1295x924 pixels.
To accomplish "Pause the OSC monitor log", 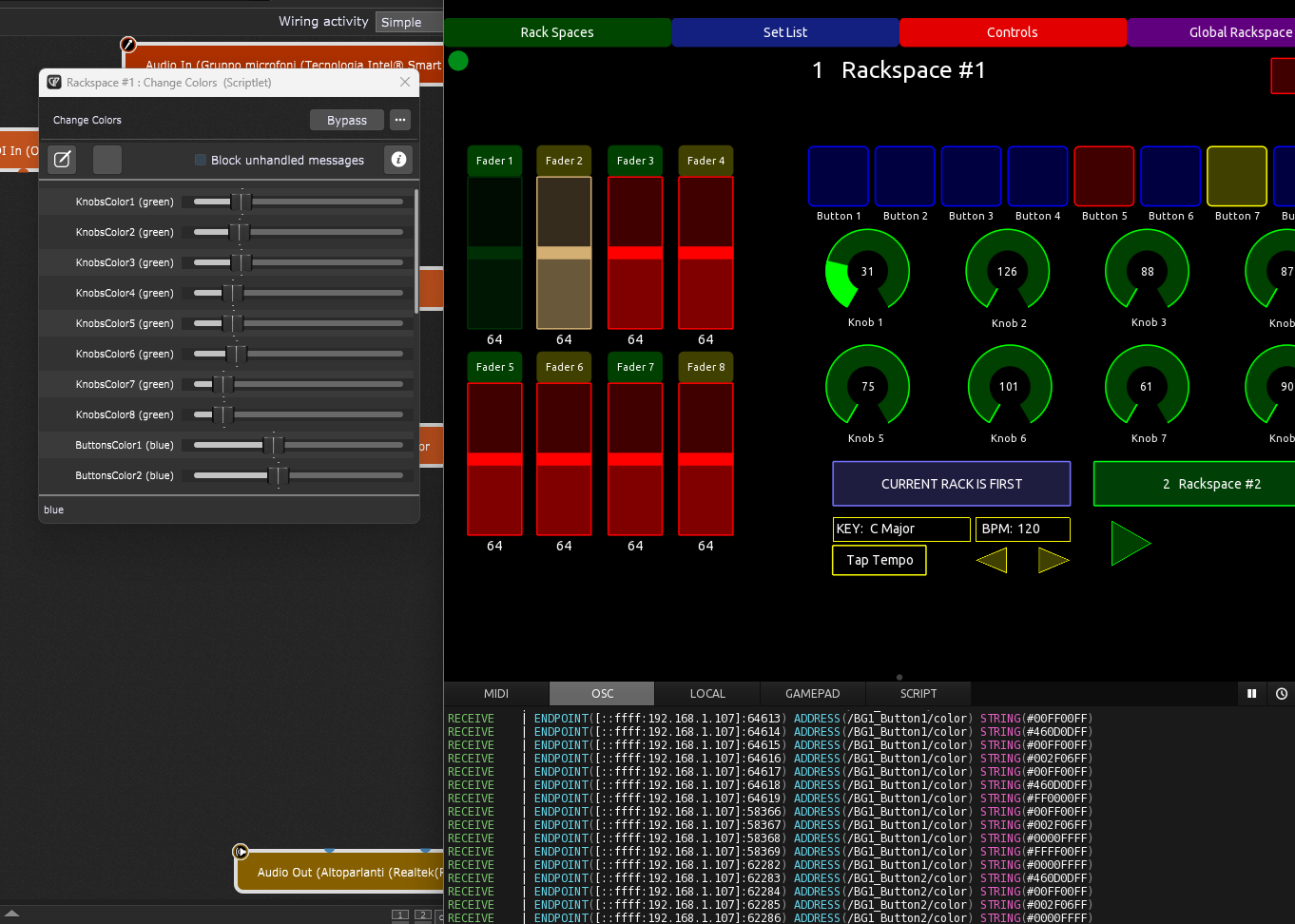I will point(1251,694).
